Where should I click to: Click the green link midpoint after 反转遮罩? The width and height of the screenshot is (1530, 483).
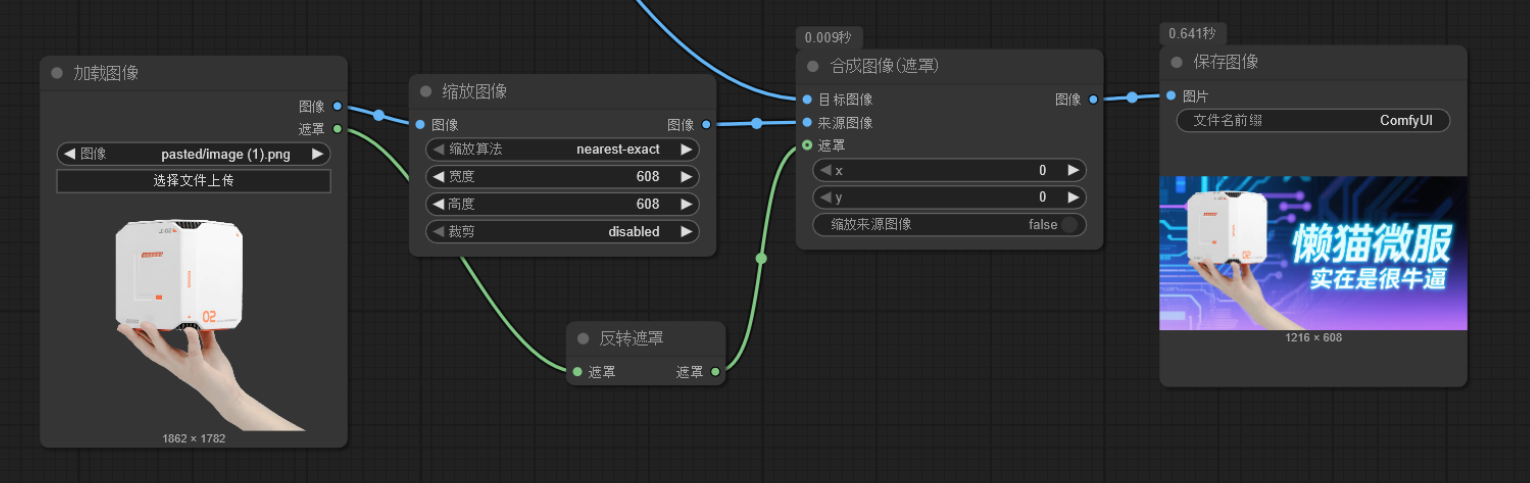click(x=761, y=259)
